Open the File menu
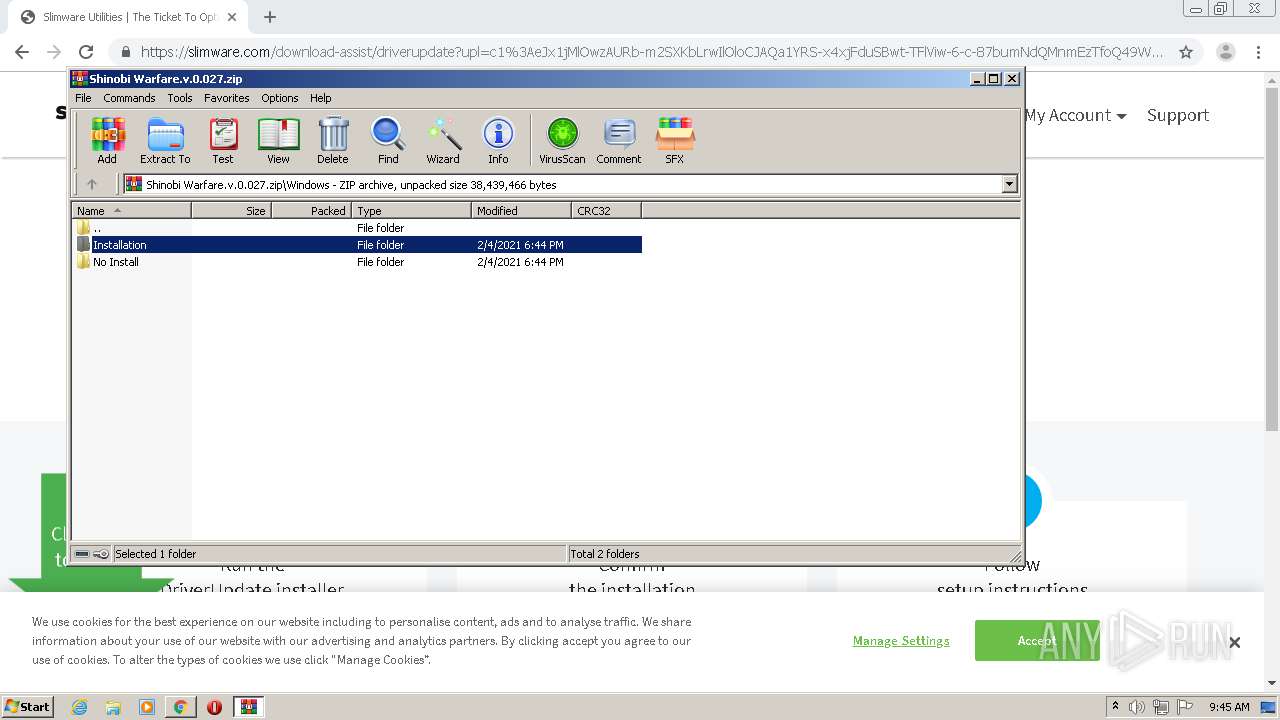 pos(83,98)
